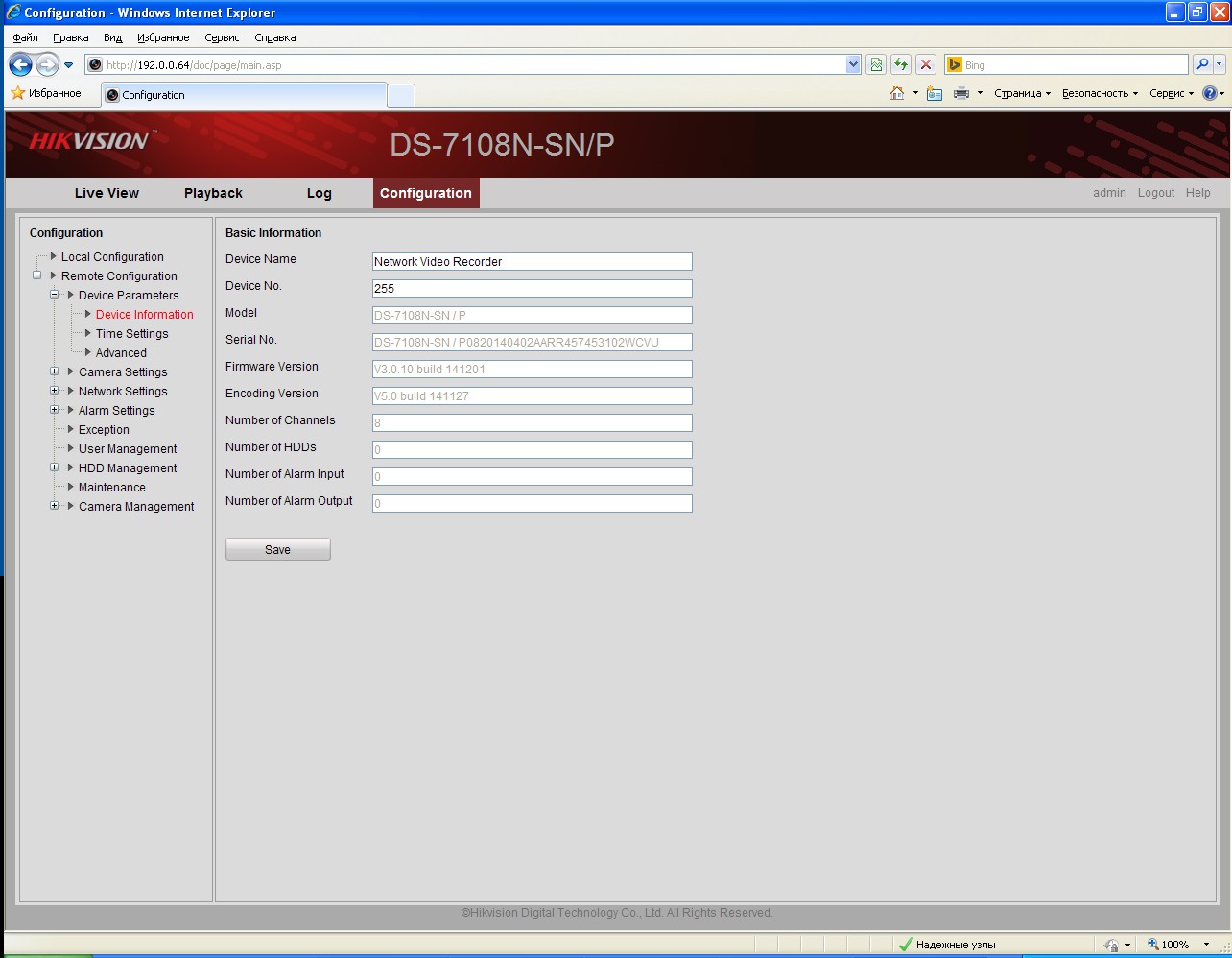Viewport: 1232px width, 958px height.
Task: Switch to the Live View tab
Action: point(107,193)
